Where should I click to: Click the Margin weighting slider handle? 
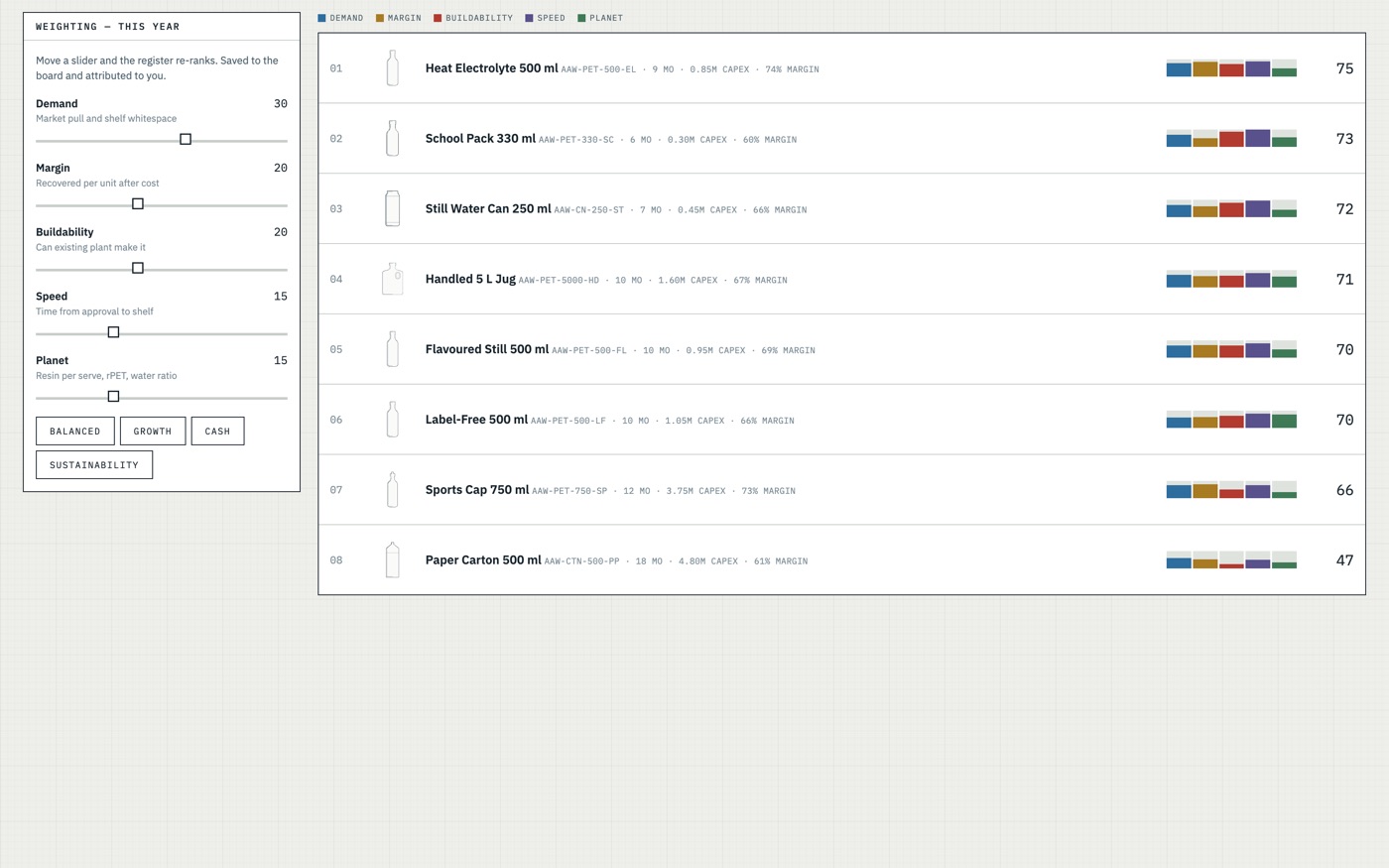138,204
